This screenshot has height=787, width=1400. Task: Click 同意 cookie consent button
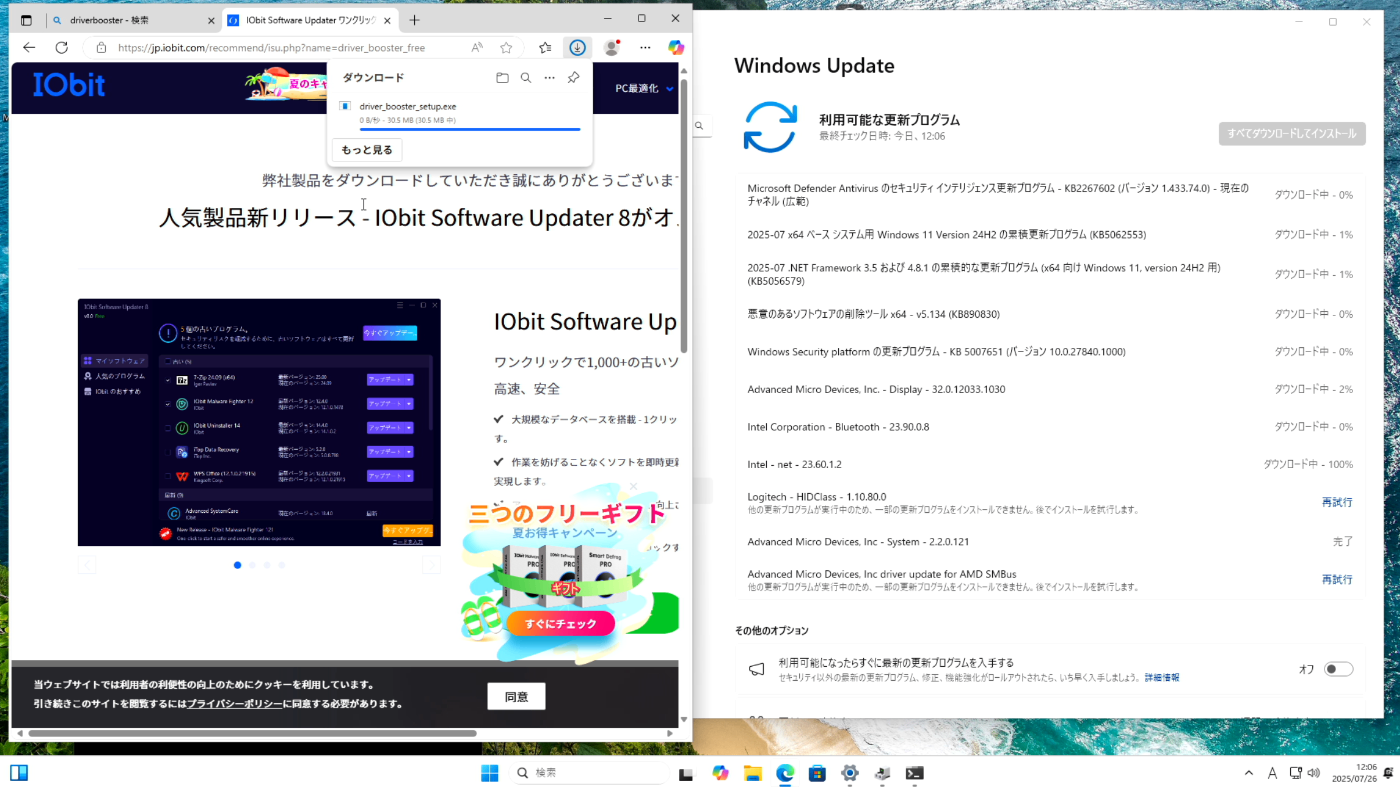[516, 696]
